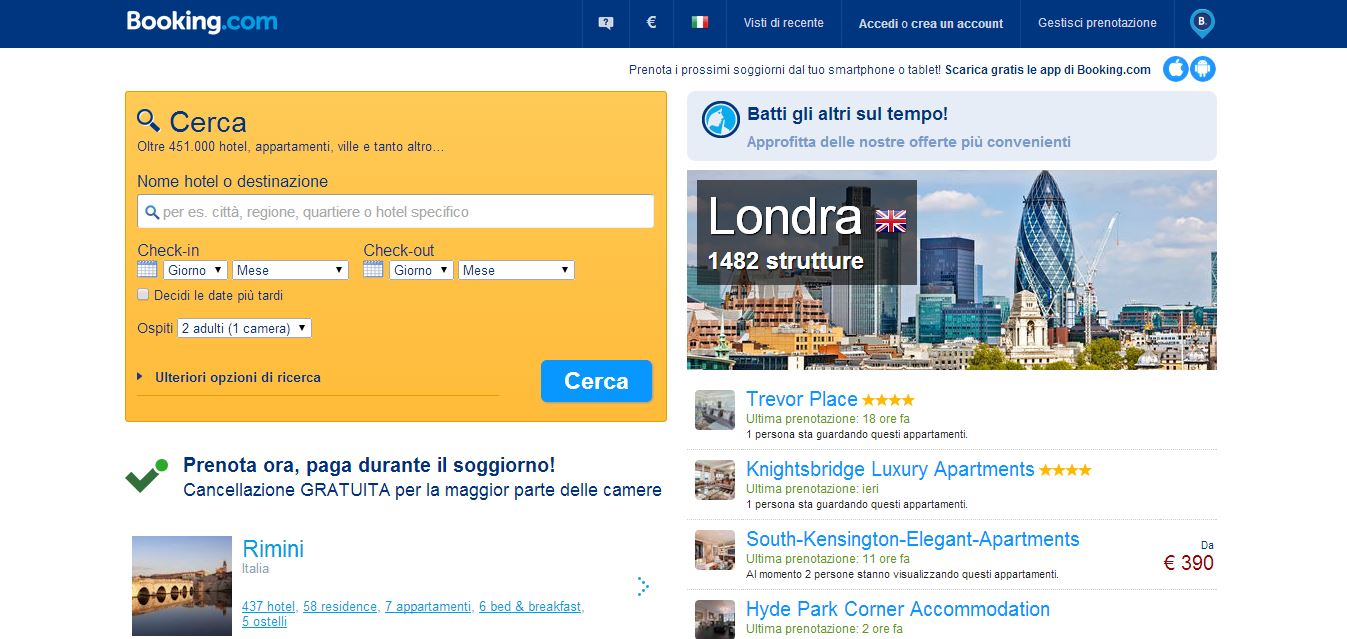Open 'Accedi o crea un account'
1347x639 pixels.
click(931, 24)
